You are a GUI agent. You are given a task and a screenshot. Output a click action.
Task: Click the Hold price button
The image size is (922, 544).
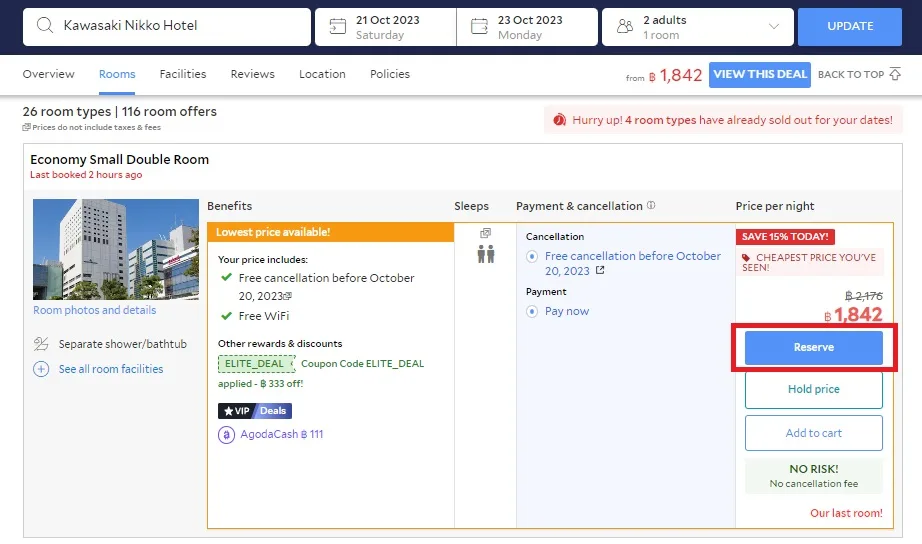813,389
